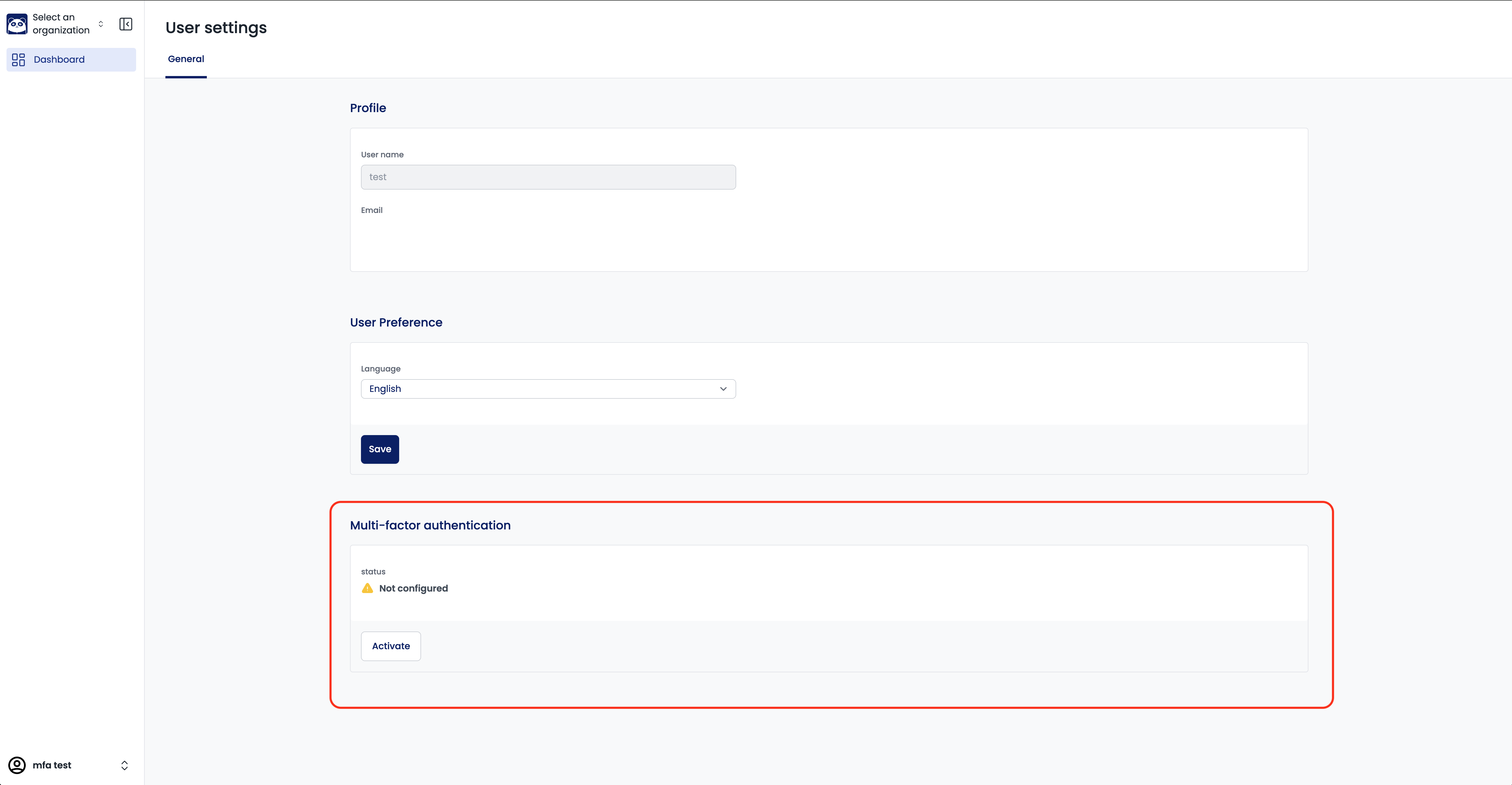Click the Not configured status text
This screenshot has height=785, width=1512.
pos(413,588)
